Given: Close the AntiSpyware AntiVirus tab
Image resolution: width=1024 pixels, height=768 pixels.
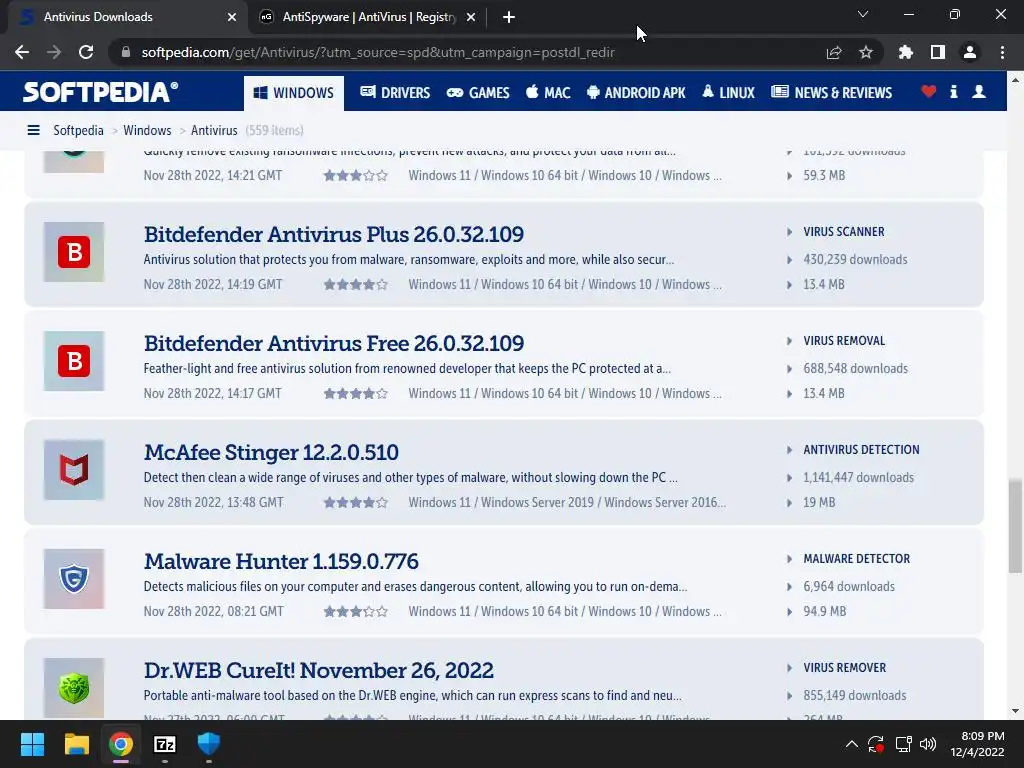Looking at the screenshot, I should 471,17.
